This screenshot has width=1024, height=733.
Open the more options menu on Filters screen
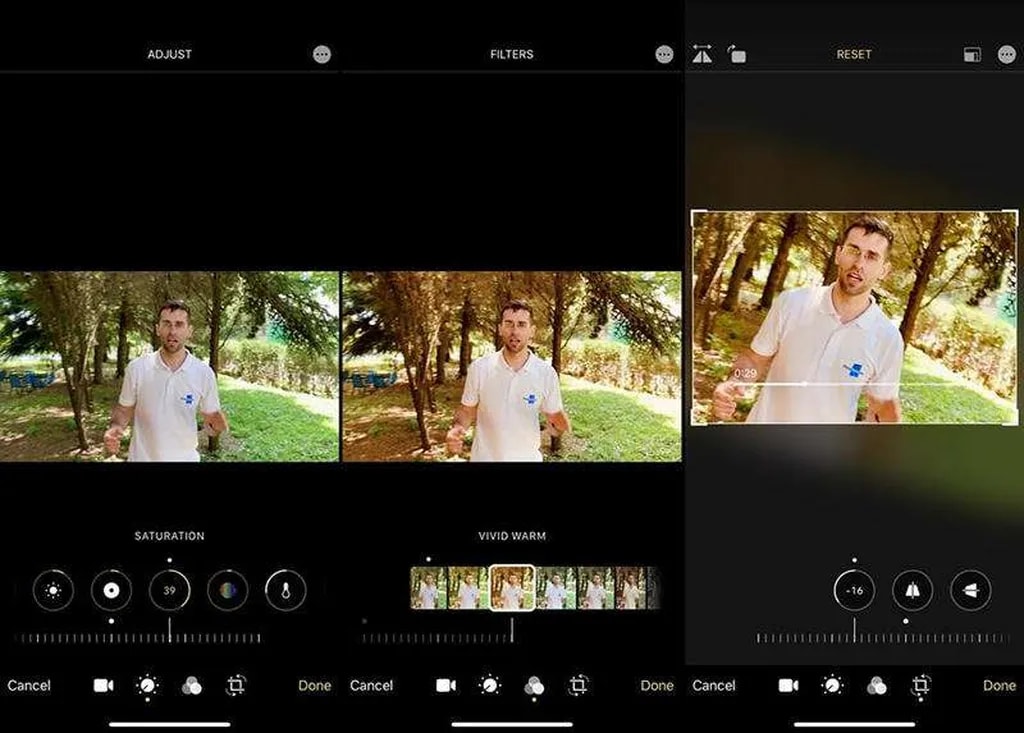point(664,55)
